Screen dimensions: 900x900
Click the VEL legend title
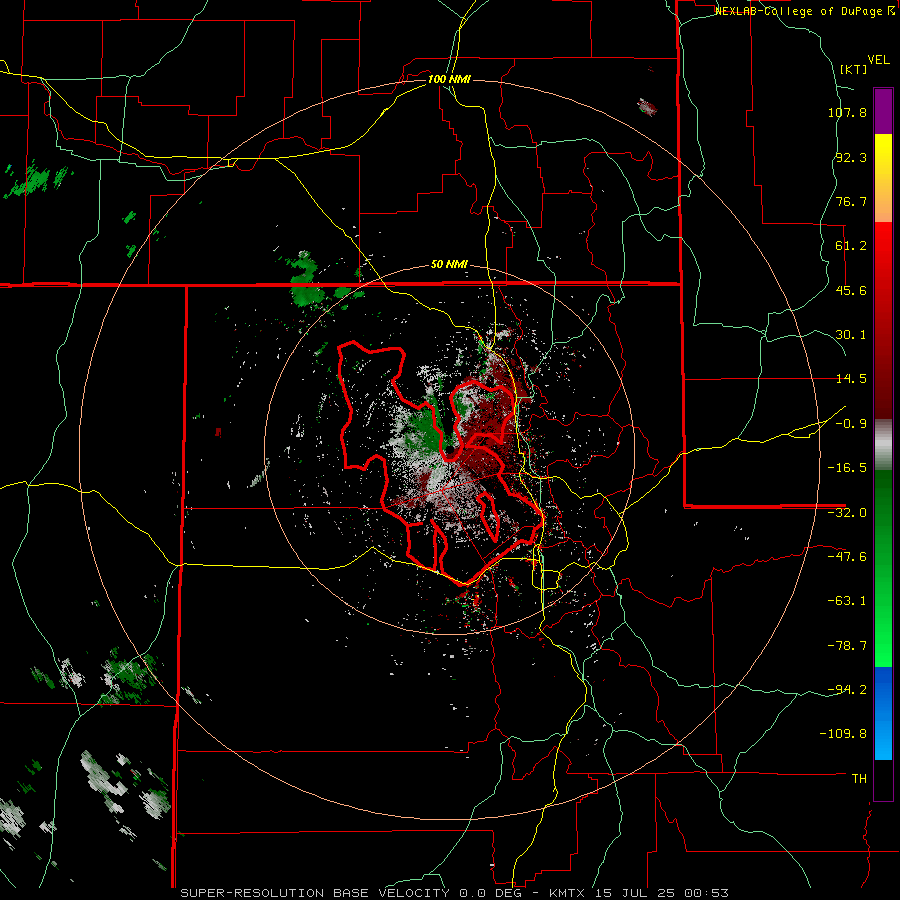(878, 60)
